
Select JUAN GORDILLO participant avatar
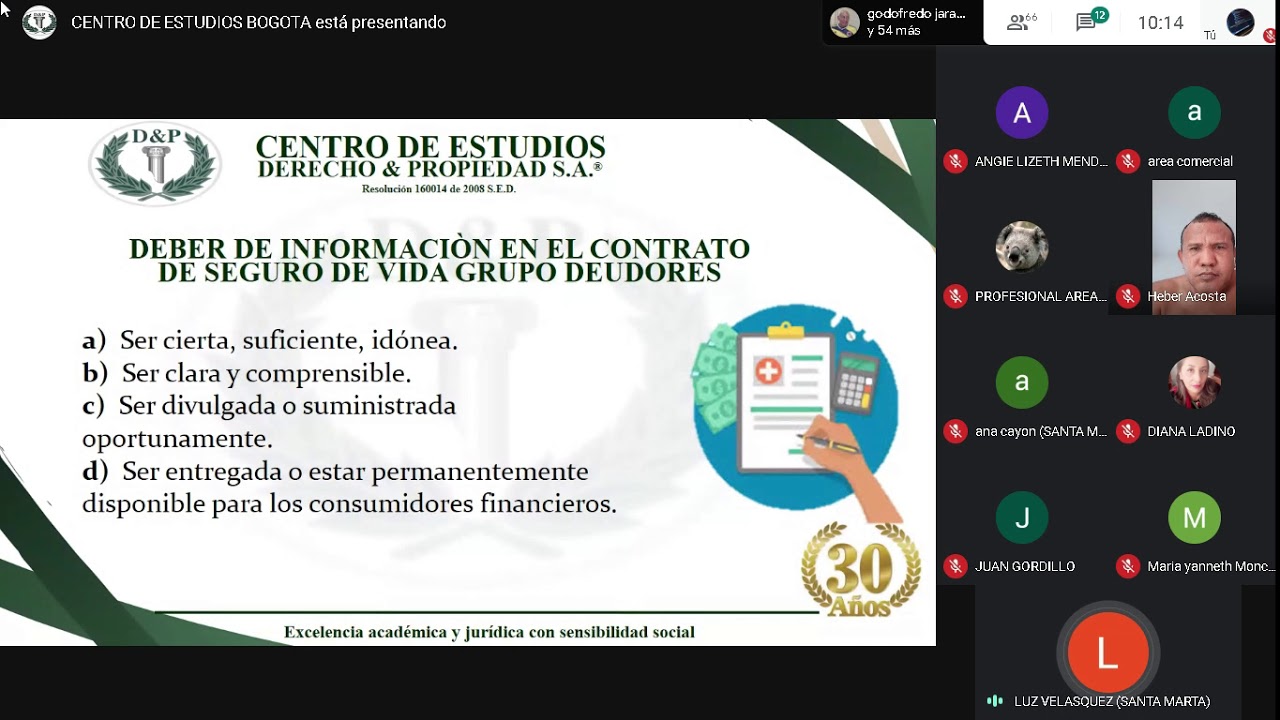pyautogui.click(x=1022, y=517)
